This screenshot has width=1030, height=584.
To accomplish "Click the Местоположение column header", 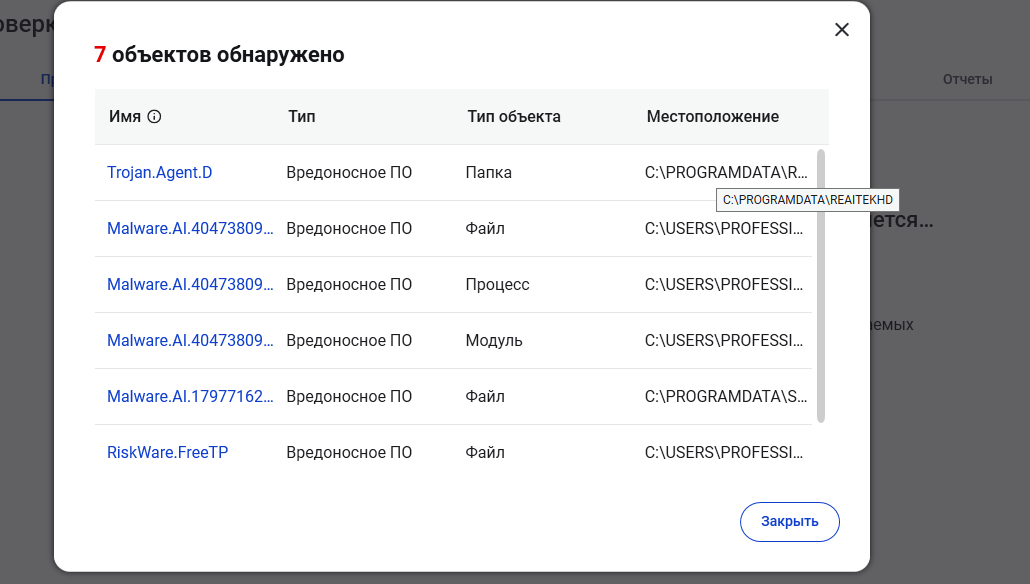I will click(713, 116).
